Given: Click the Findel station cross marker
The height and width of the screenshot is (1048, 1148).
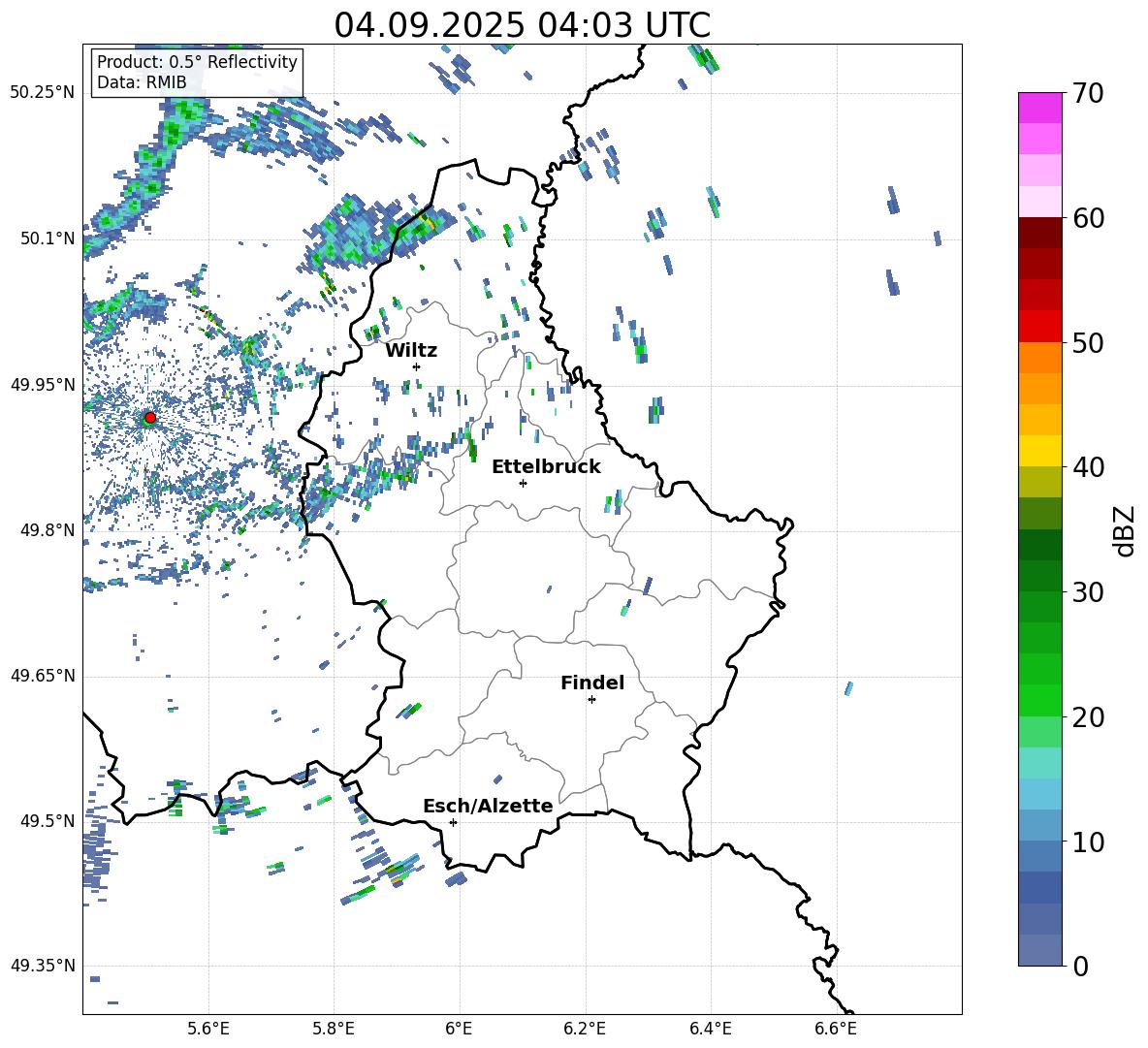Looking at the screenshot, I should (x=591, y=700).
